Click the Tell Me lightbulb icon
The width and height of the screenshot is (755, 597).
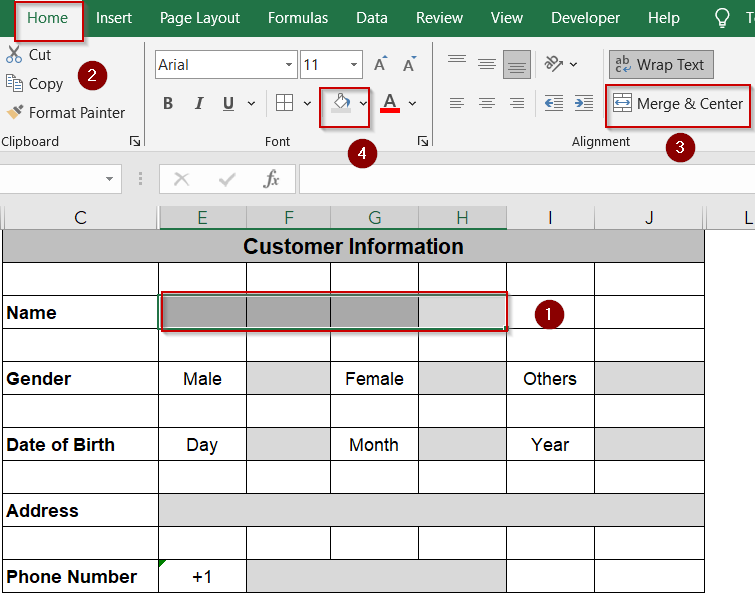pos(722,18)
